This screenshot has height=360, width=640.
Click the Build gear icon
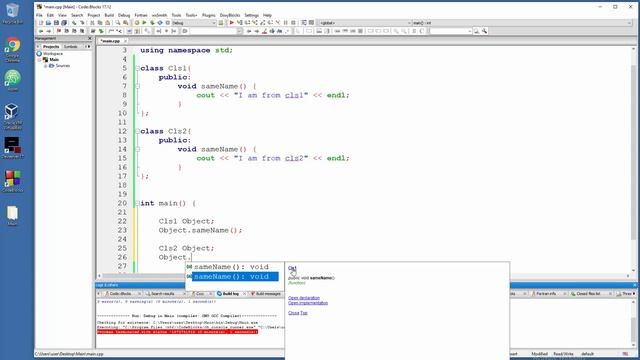pyautogui.click(x=137, y=23)
